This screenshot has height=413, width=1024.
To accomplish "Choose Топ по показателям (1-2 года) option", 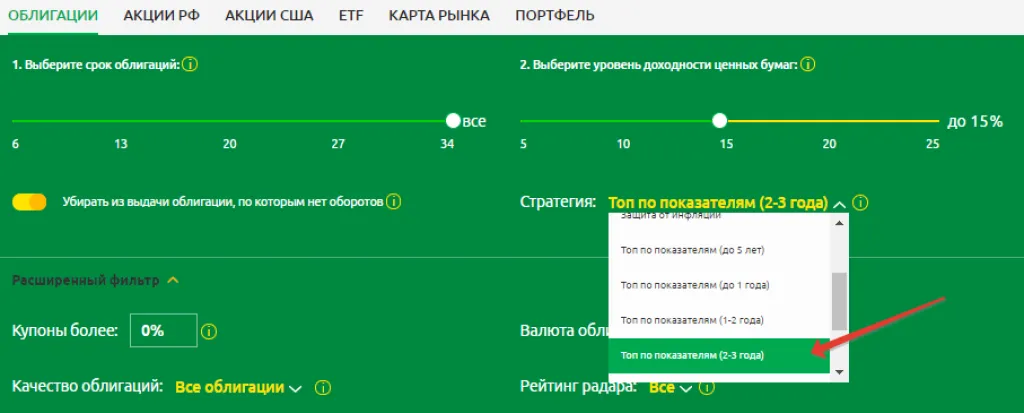I will coord(692,320).
